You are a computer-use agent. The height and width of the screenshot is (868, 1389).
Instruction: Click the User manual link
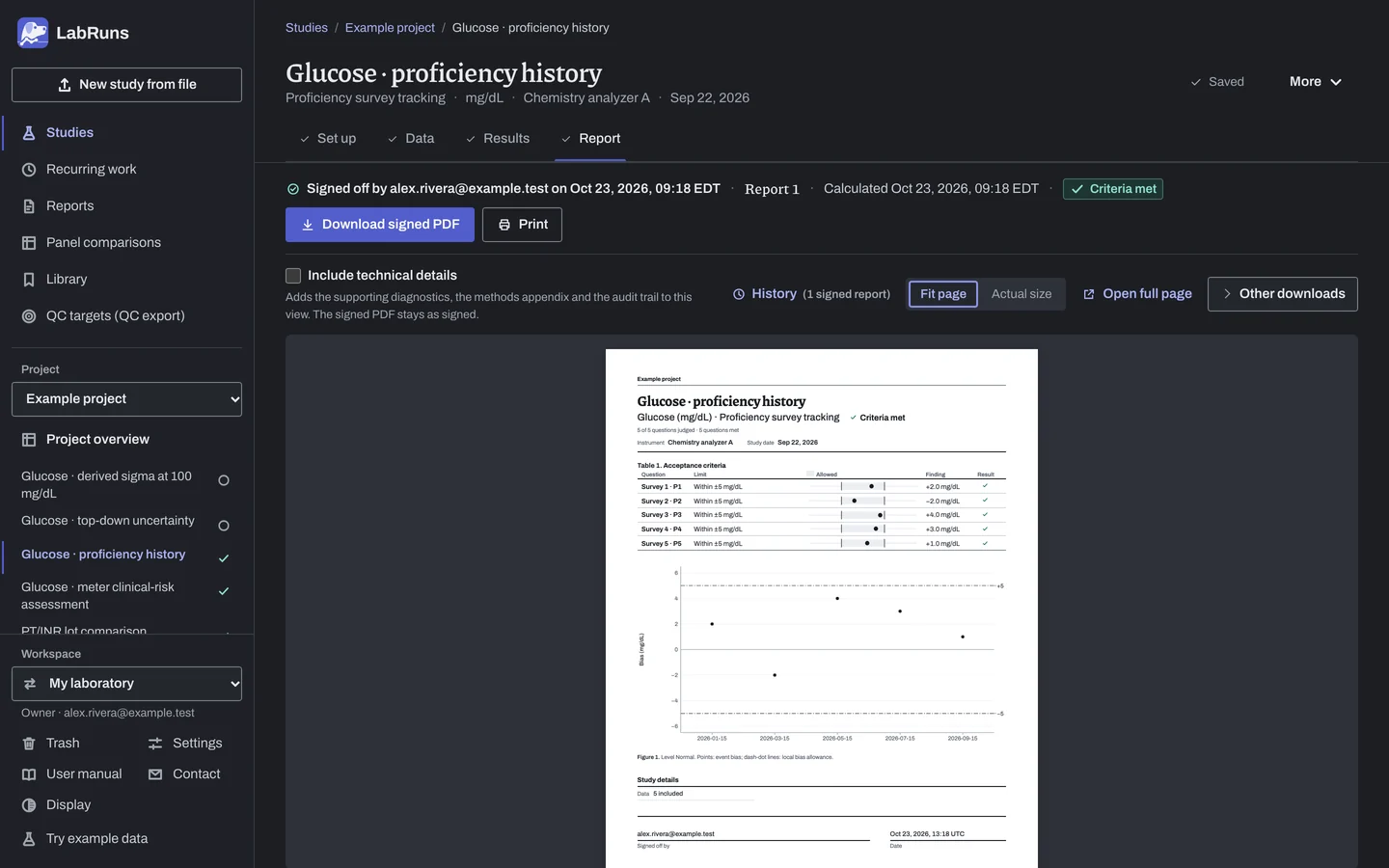tap(71, 774)
